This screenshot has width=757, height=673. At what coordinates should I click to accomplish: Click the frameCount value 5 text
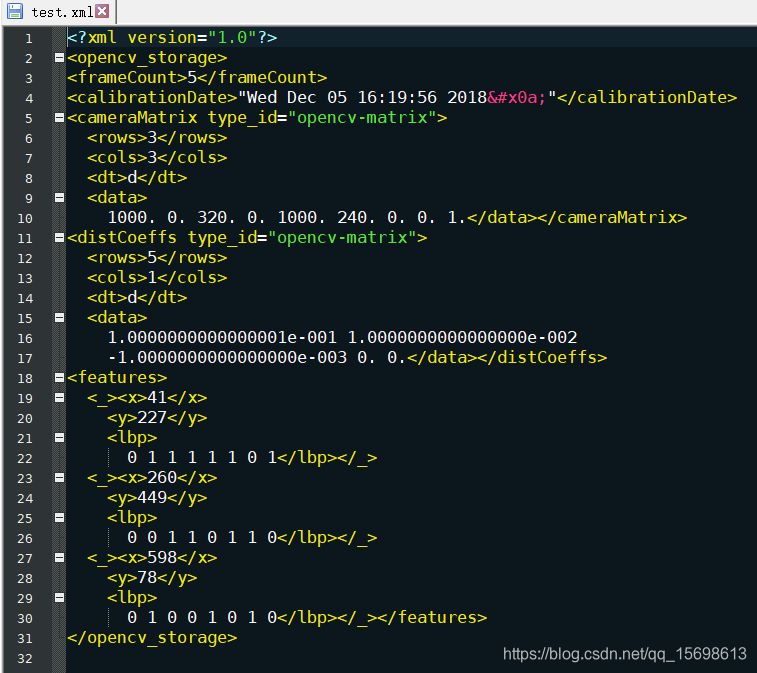pos(192,77)
